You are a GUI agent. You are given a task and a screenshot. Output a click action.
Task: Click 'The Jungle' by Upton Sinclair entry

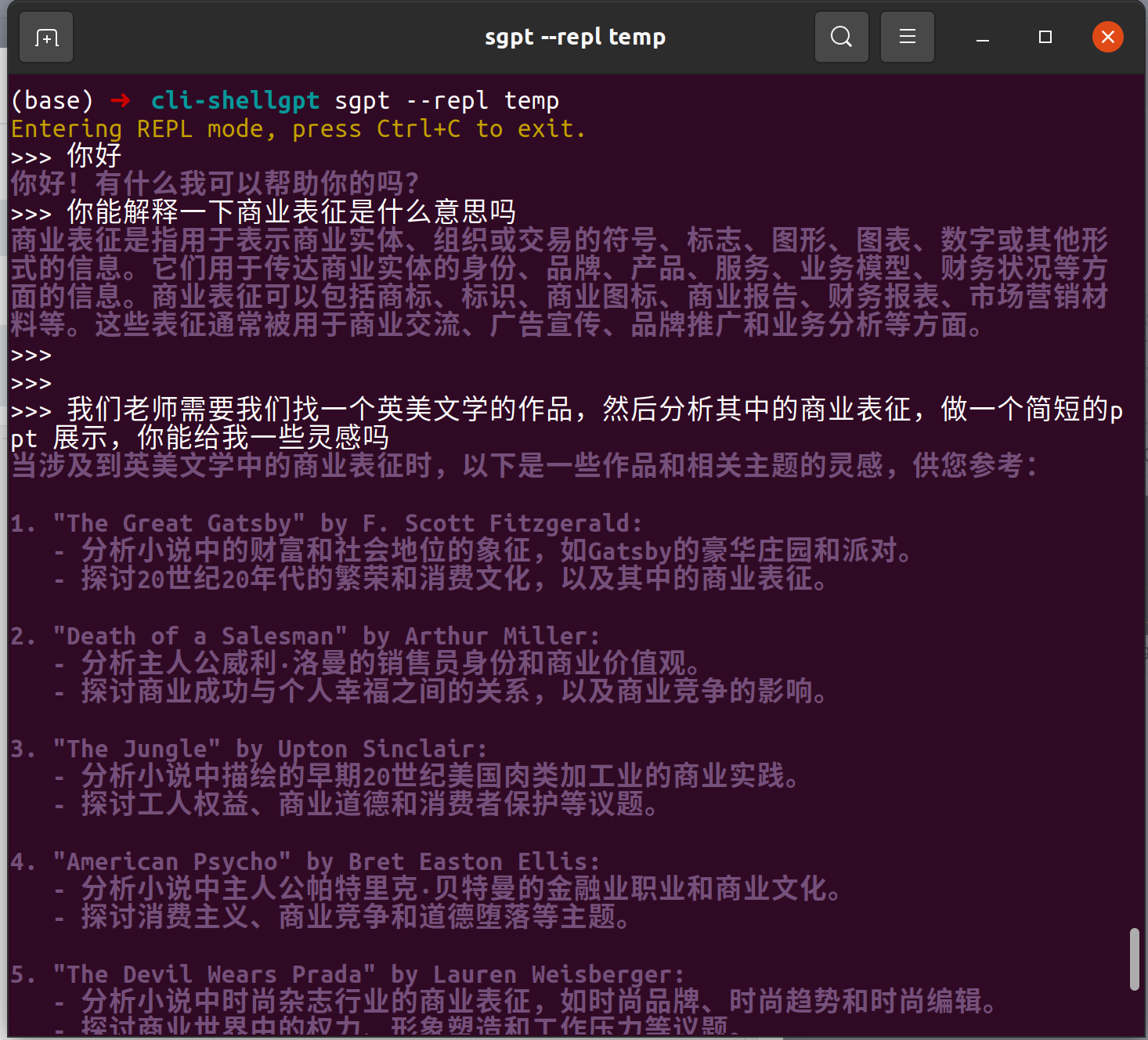click(x=249, y=749)
